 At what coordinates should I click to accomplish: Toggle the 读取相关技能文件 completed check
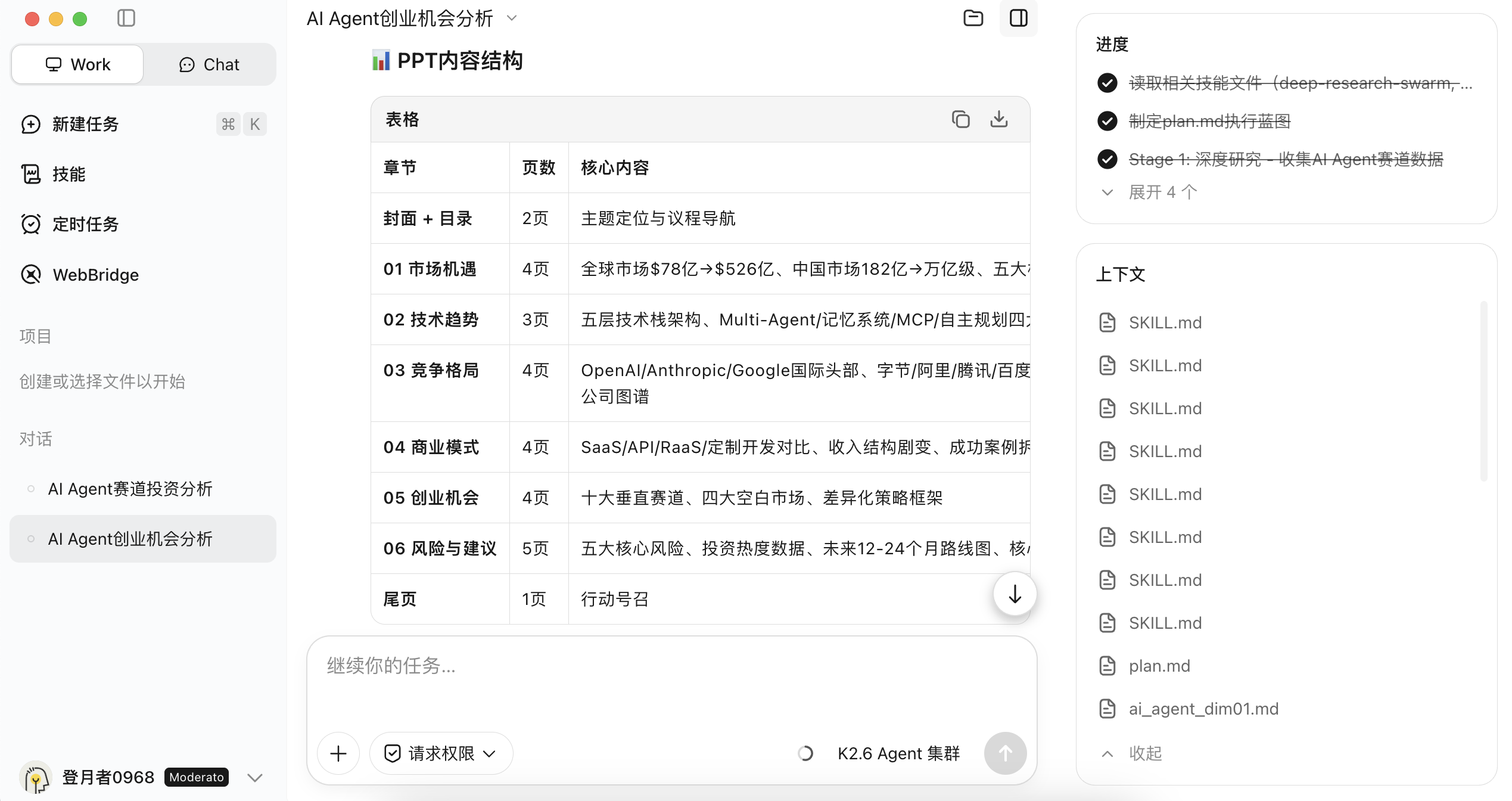pyautogui.click(x=1107, y=83)
